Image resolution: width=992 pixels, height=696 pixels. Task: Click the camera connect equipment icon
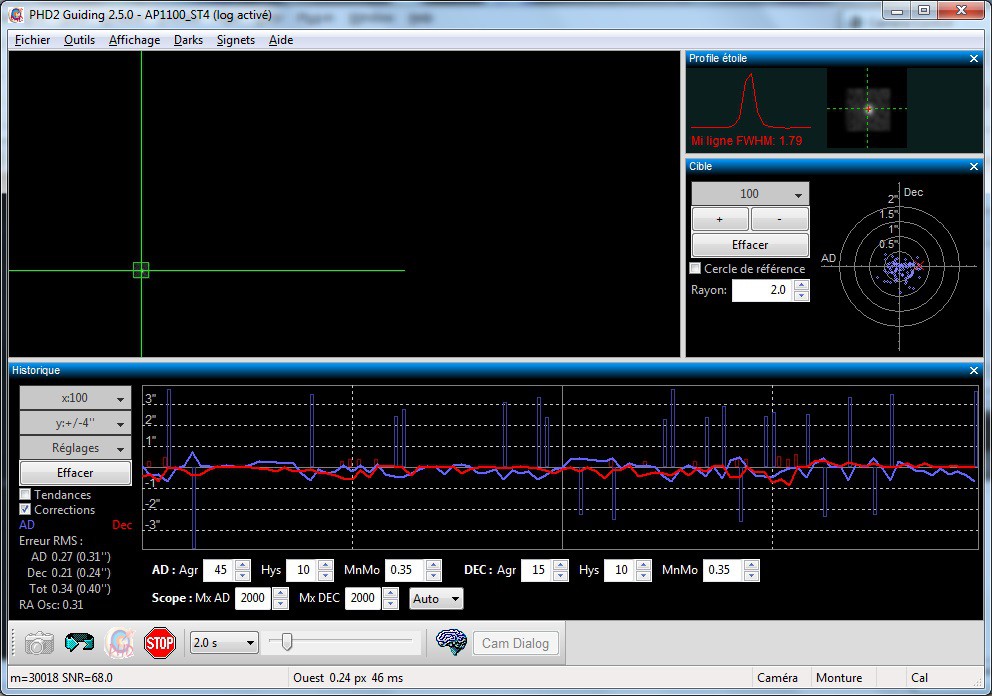[39, 643]
